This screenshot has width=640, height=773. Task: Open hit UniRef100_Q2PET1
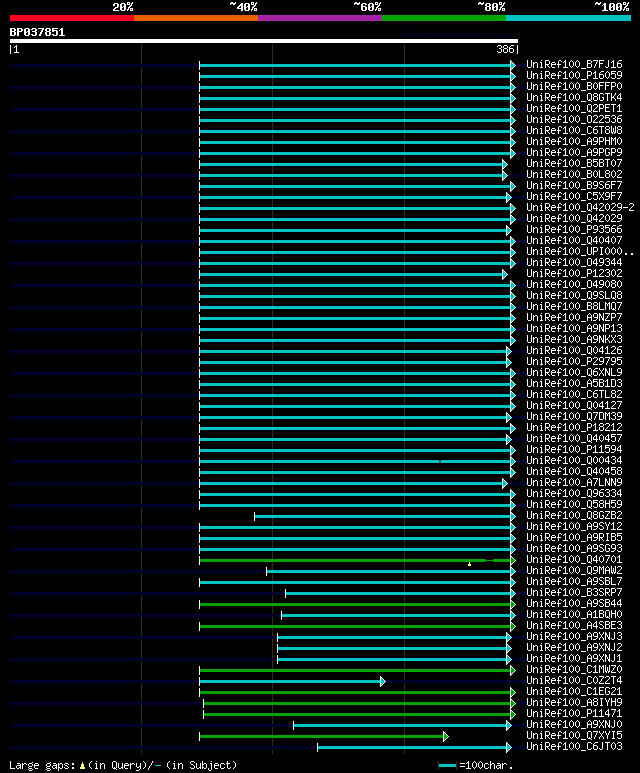point(574,108)
